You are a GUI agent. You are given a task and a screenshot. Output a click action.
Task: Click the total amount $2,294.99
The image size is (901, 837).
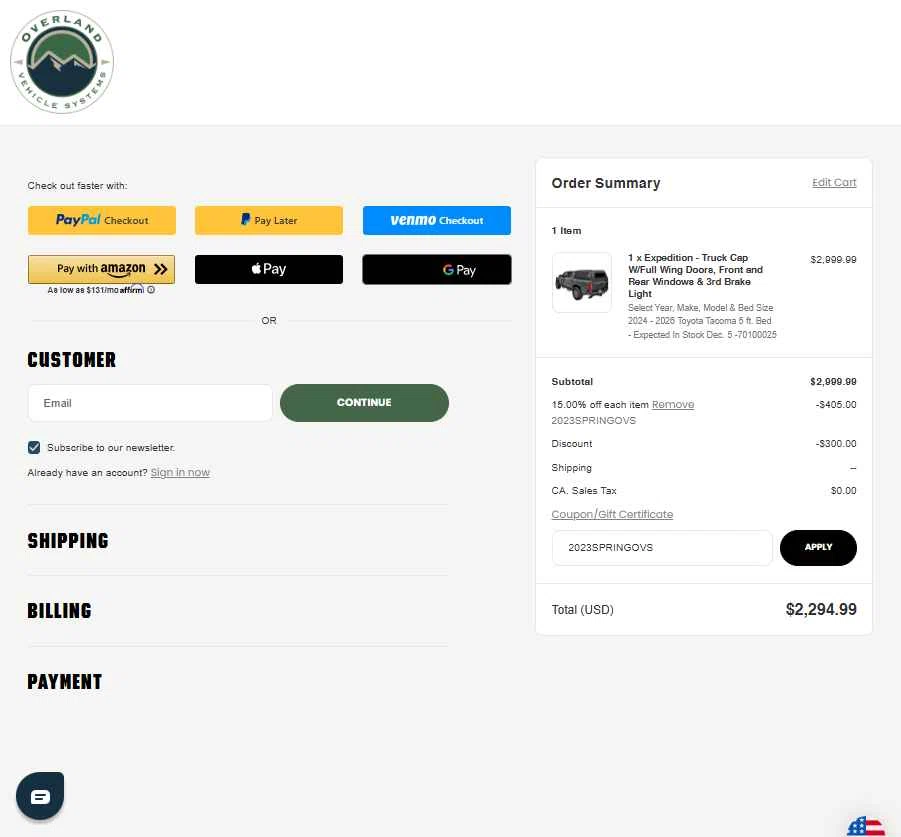point(821,610)
